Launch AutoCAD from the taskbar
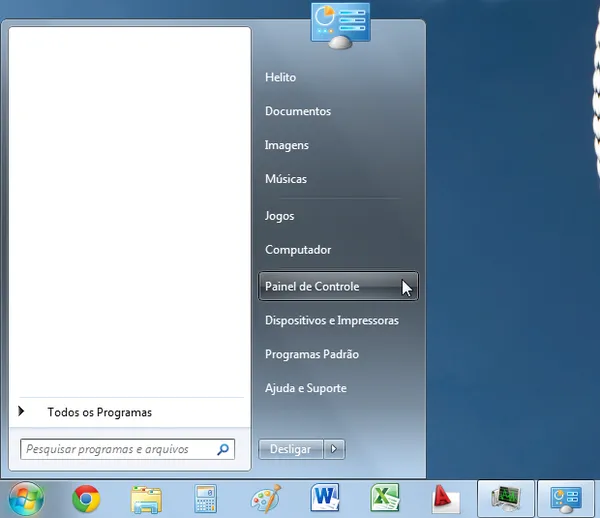The width and height of the screenshot is (600, 518). point(445,499)
